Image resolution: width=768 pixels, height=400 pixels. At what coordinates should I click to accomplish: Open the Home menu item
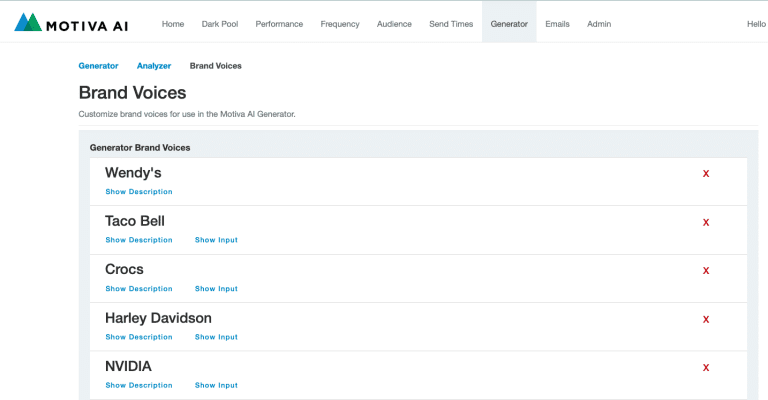click(173, 24)
